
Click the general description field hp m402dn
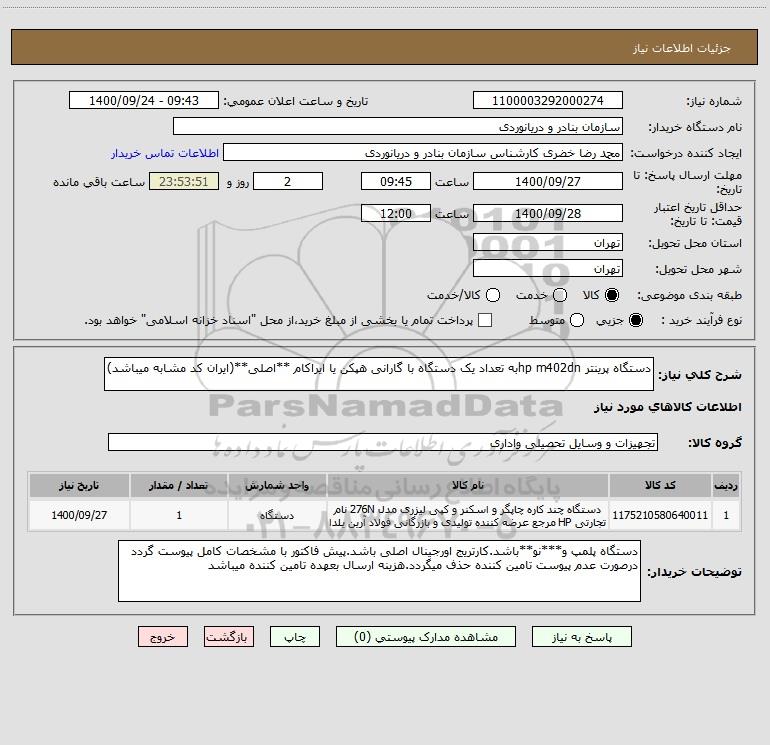pos(379,374)
